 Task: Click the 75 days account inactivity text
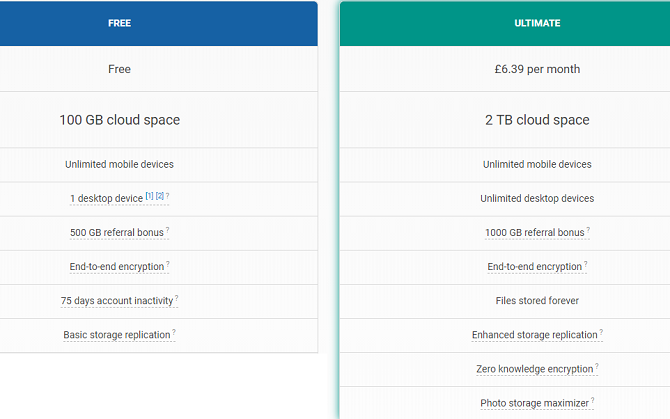pos(116,302)
